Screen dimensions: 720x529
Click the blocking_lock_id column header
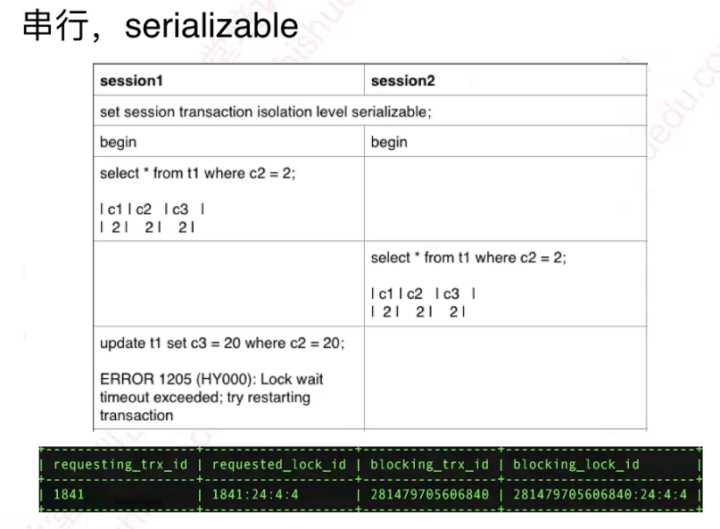(576, 464)
